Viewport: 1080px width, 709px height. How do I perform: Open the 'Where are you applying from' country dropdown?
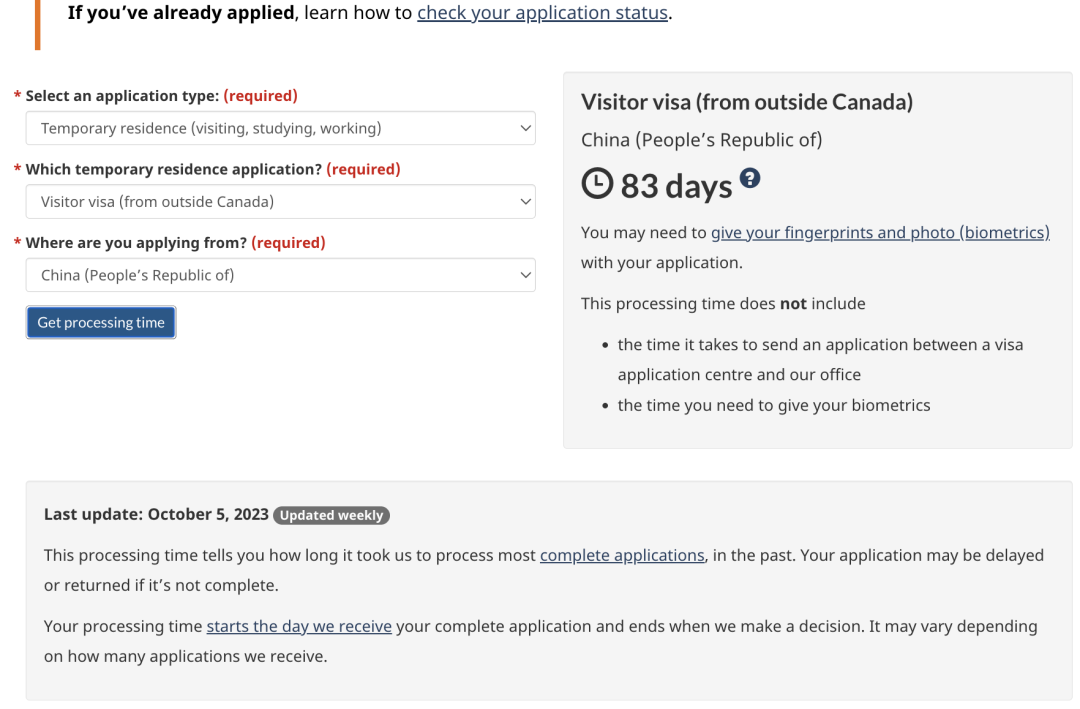pyautogui.click(x=280, y=275)
